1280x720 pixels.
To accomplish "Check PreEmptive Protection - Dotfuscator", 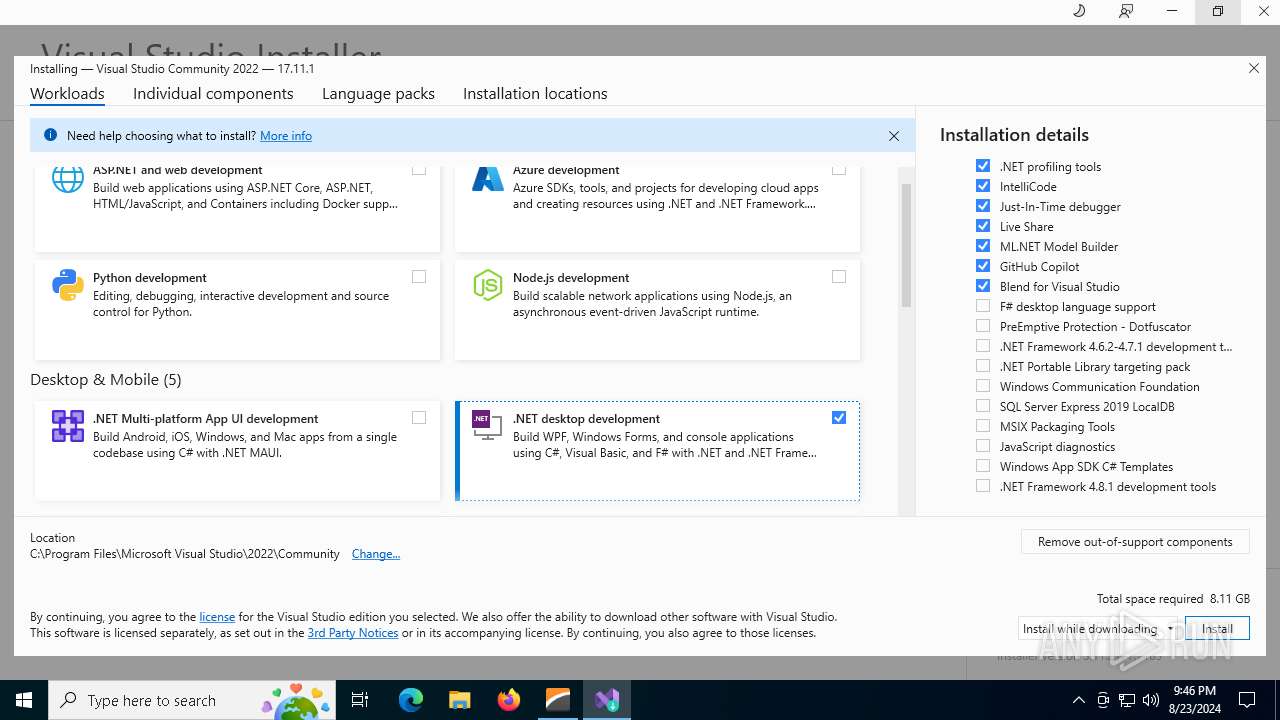I will pyautogui.click(x=983, y=326).
